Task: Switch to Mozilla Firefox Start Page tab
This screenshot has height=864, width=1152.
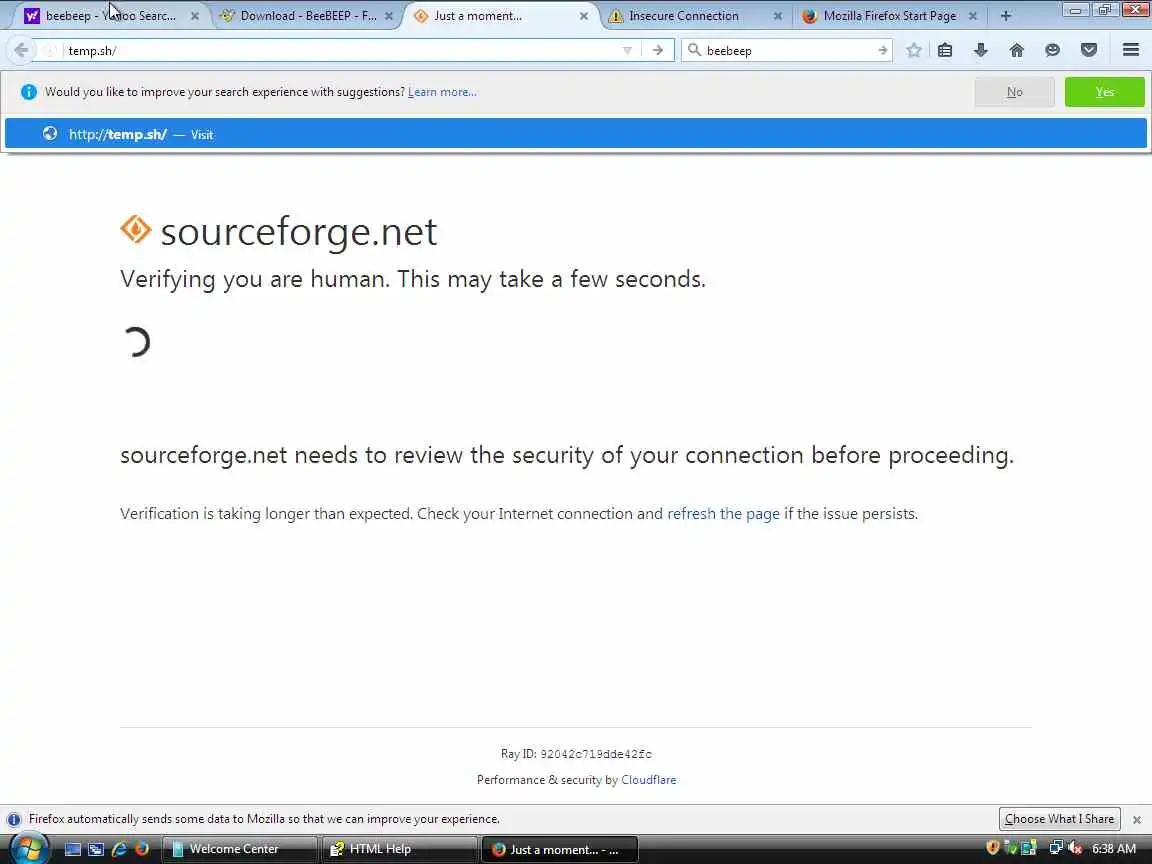Action: click(x=890, y=15)
